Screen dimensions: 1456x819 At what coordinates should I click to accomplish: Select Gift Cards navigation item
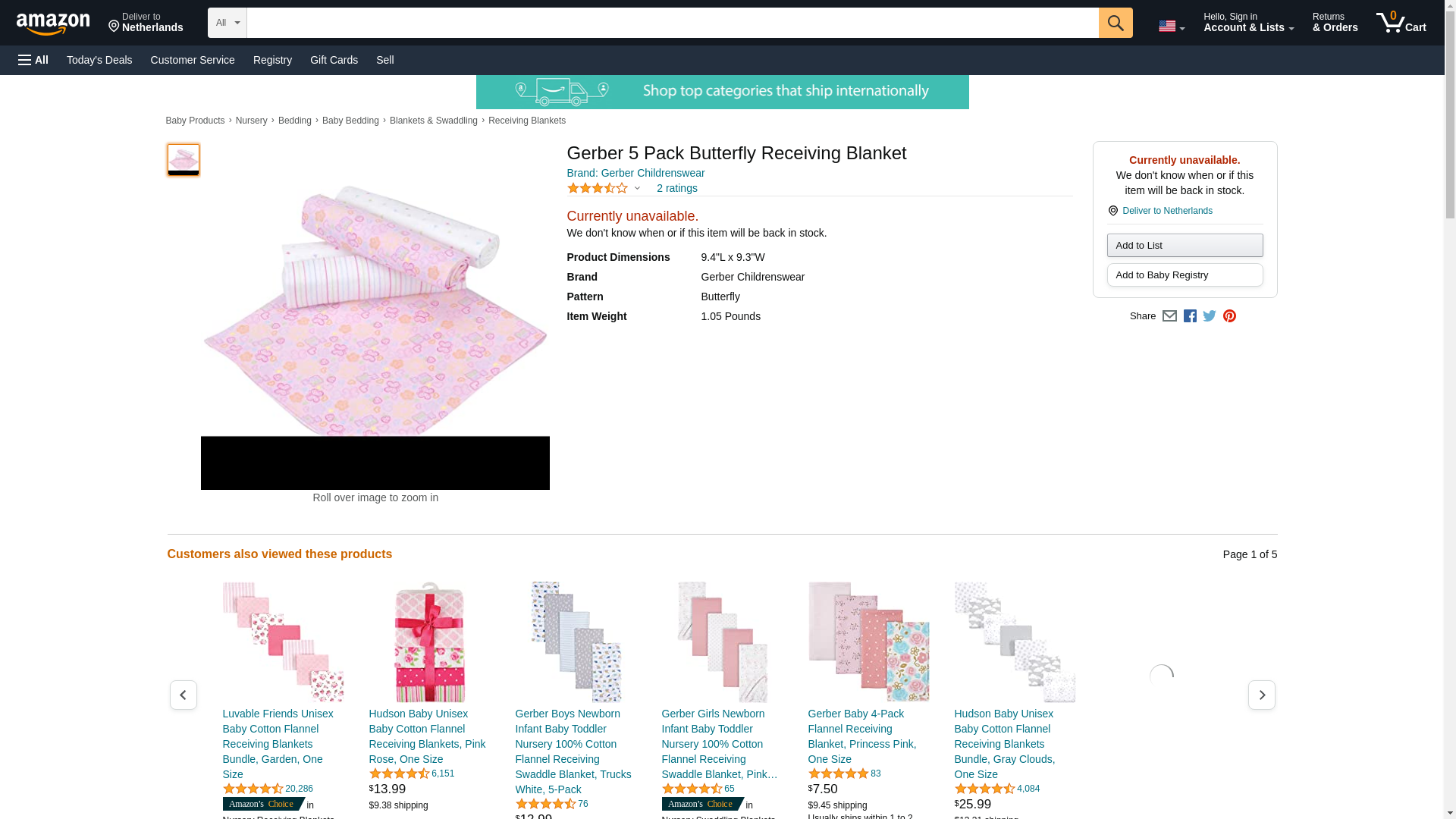coord(334,60)
